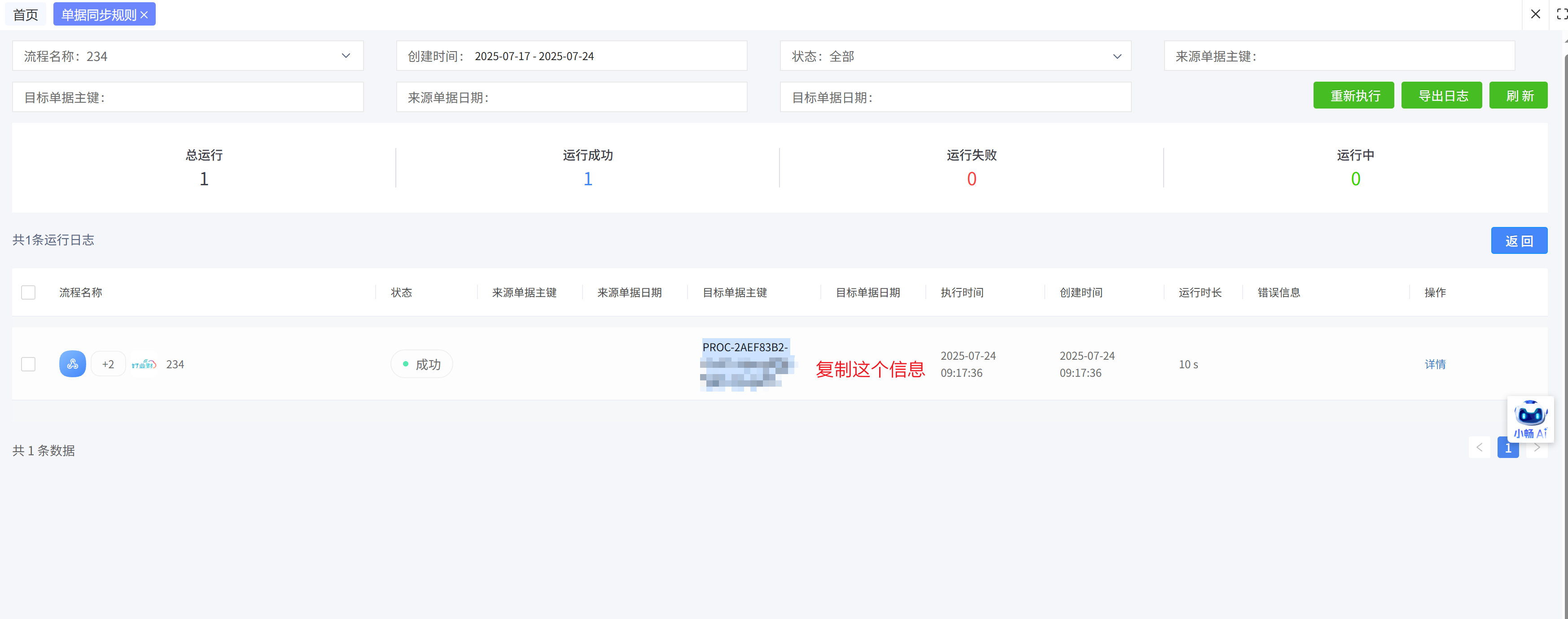Open the 状态 全部 dropdown

click(1117, 56)
